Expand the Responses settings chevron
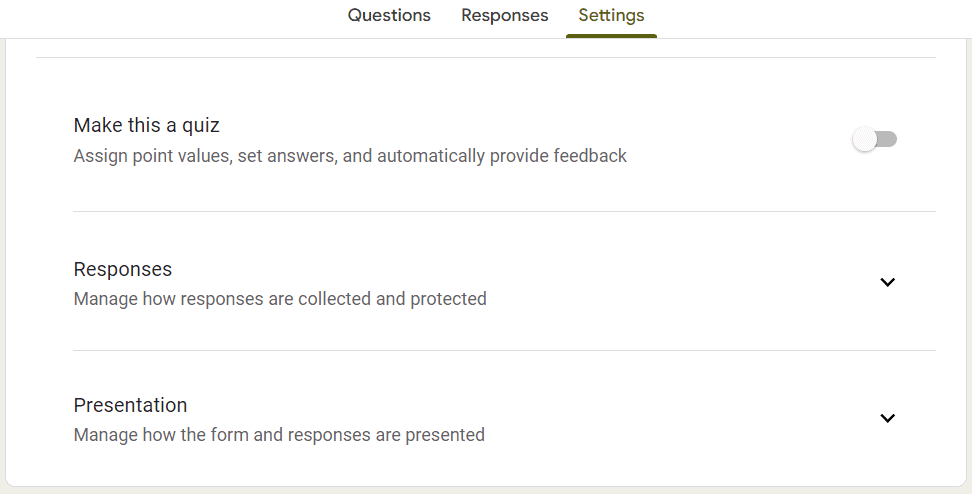 tap(888, 282)
